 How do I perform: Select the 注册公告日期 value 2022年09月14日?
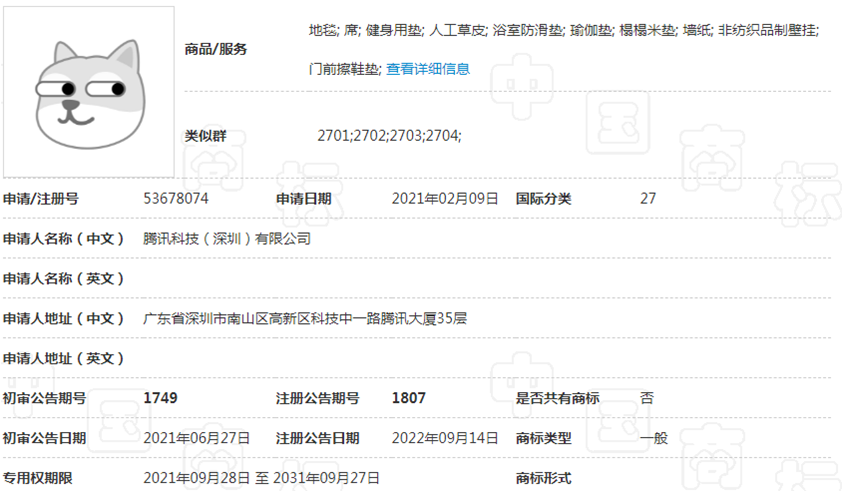point(445,438)
